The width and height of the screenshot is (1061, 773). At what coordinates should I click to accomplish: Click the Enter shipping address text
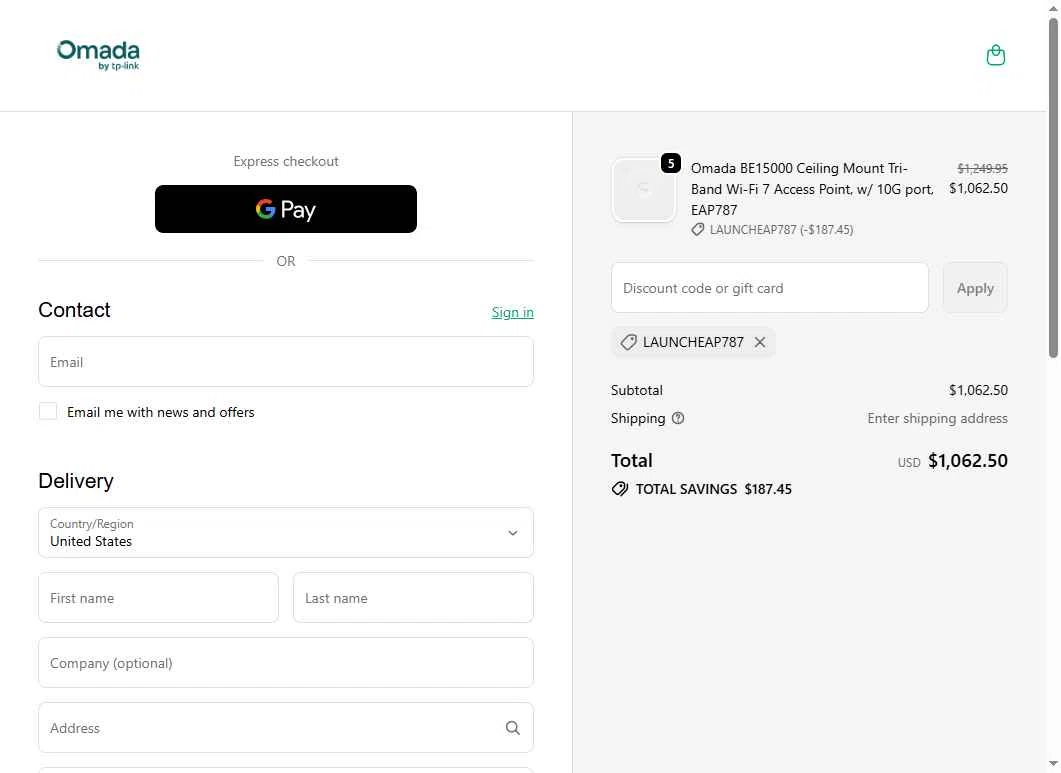(x=937, y=418)
